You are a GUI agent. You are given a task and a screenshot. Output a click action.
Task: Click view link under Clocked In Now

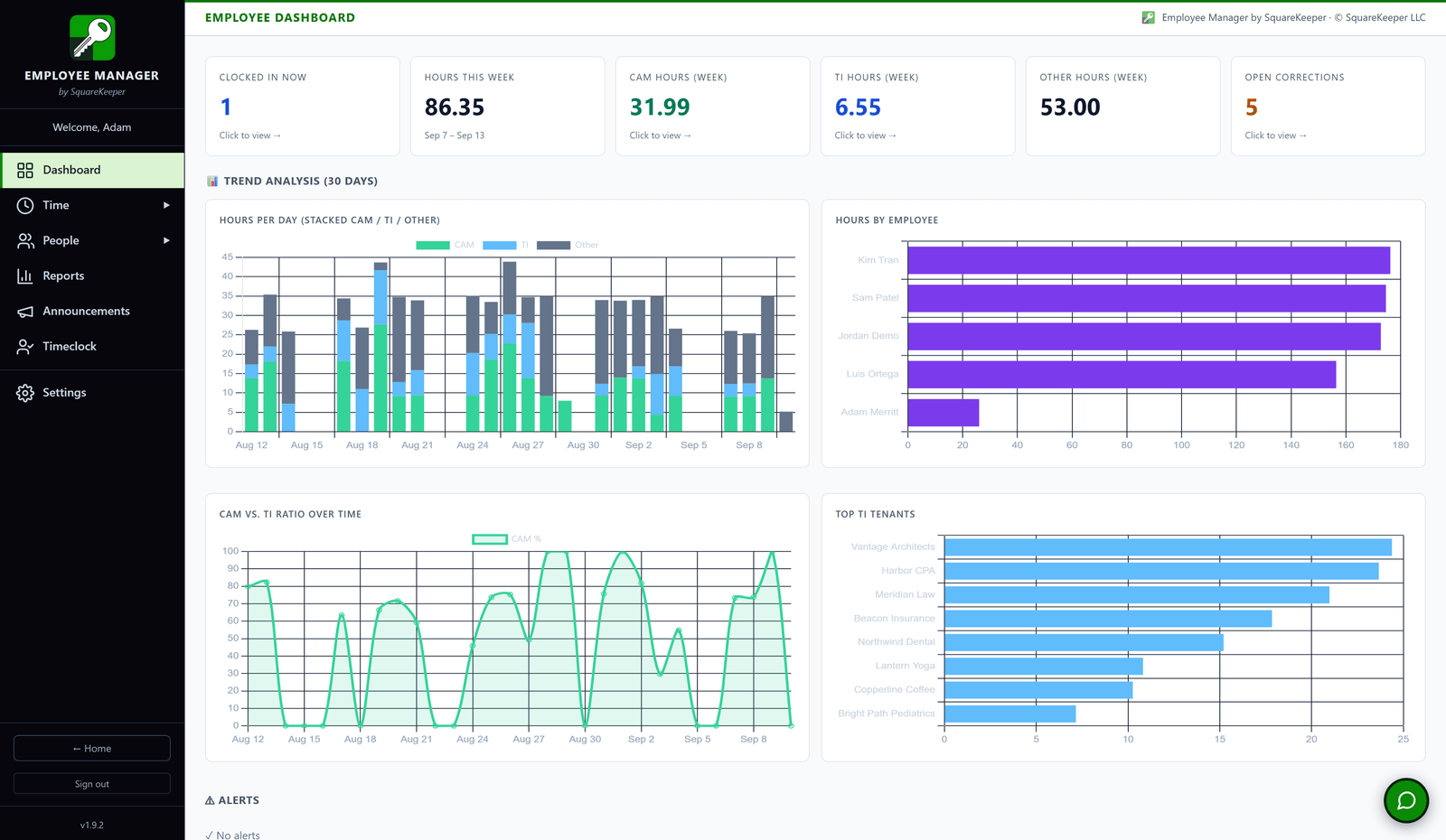coord(250,135)
